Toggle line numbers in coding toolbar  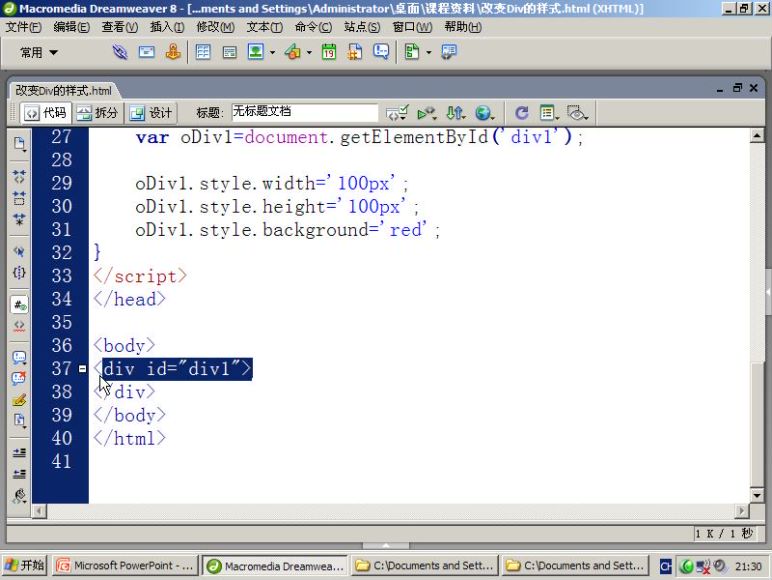[x=19, y=305]
